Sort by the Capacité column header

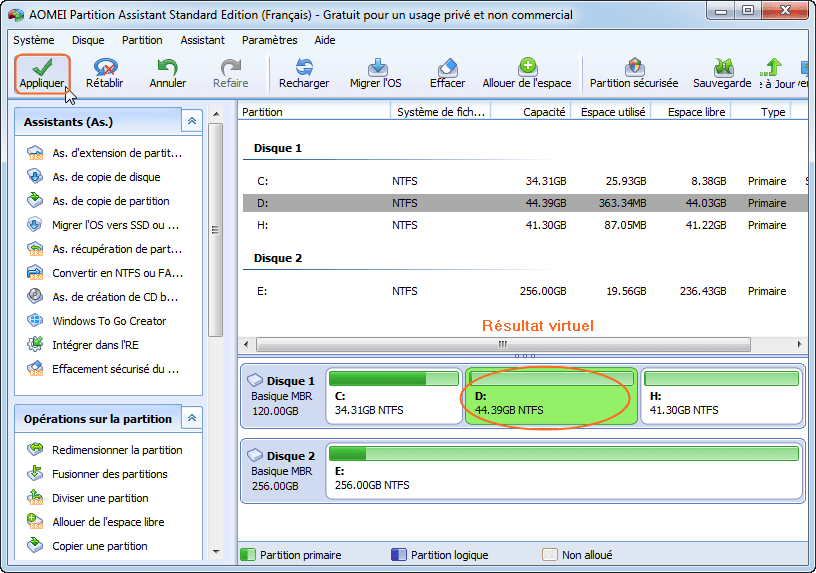tap(531, 112)
